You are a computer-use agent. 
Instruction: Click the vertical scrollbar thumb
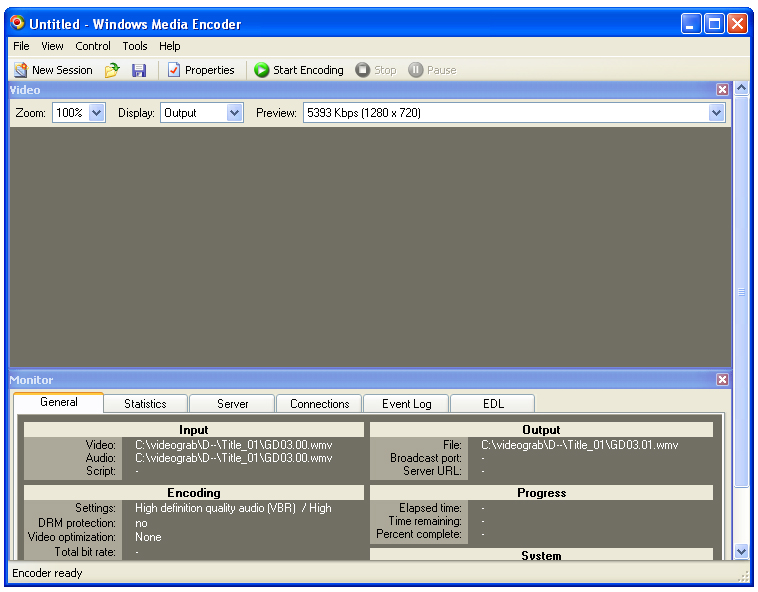pos(742,292)
